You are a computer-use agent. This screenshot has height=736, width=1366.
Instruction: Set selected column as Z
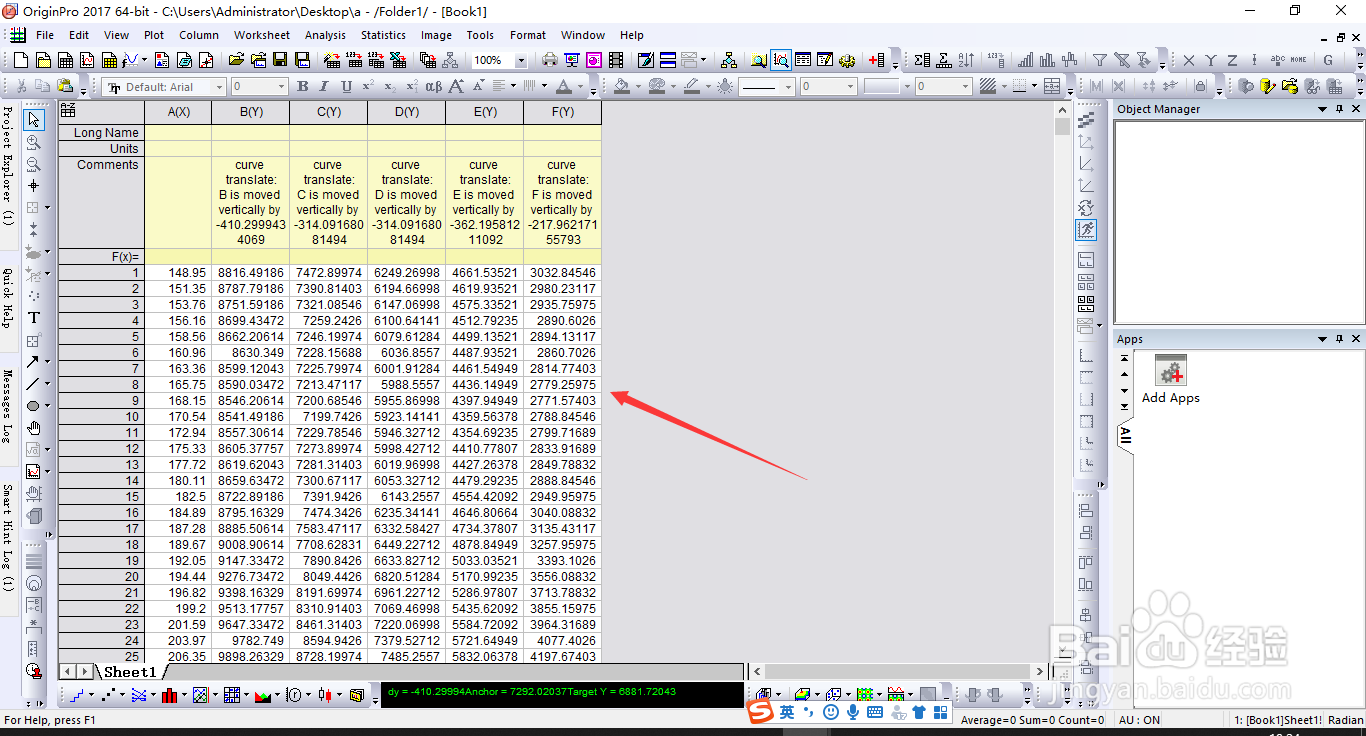coord(1232,60)
